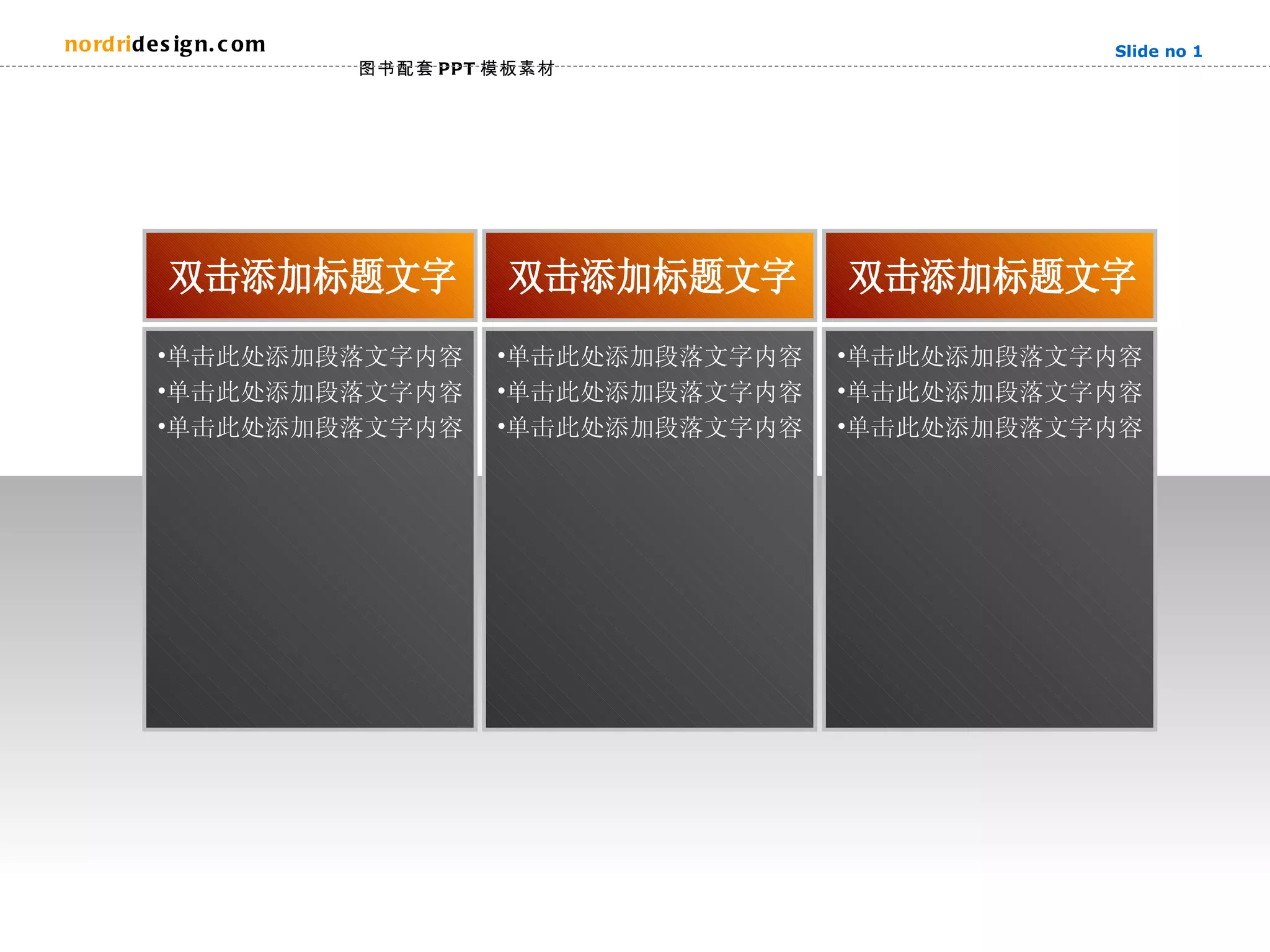Click the nordridesign.com logo text

pos(165,45)
